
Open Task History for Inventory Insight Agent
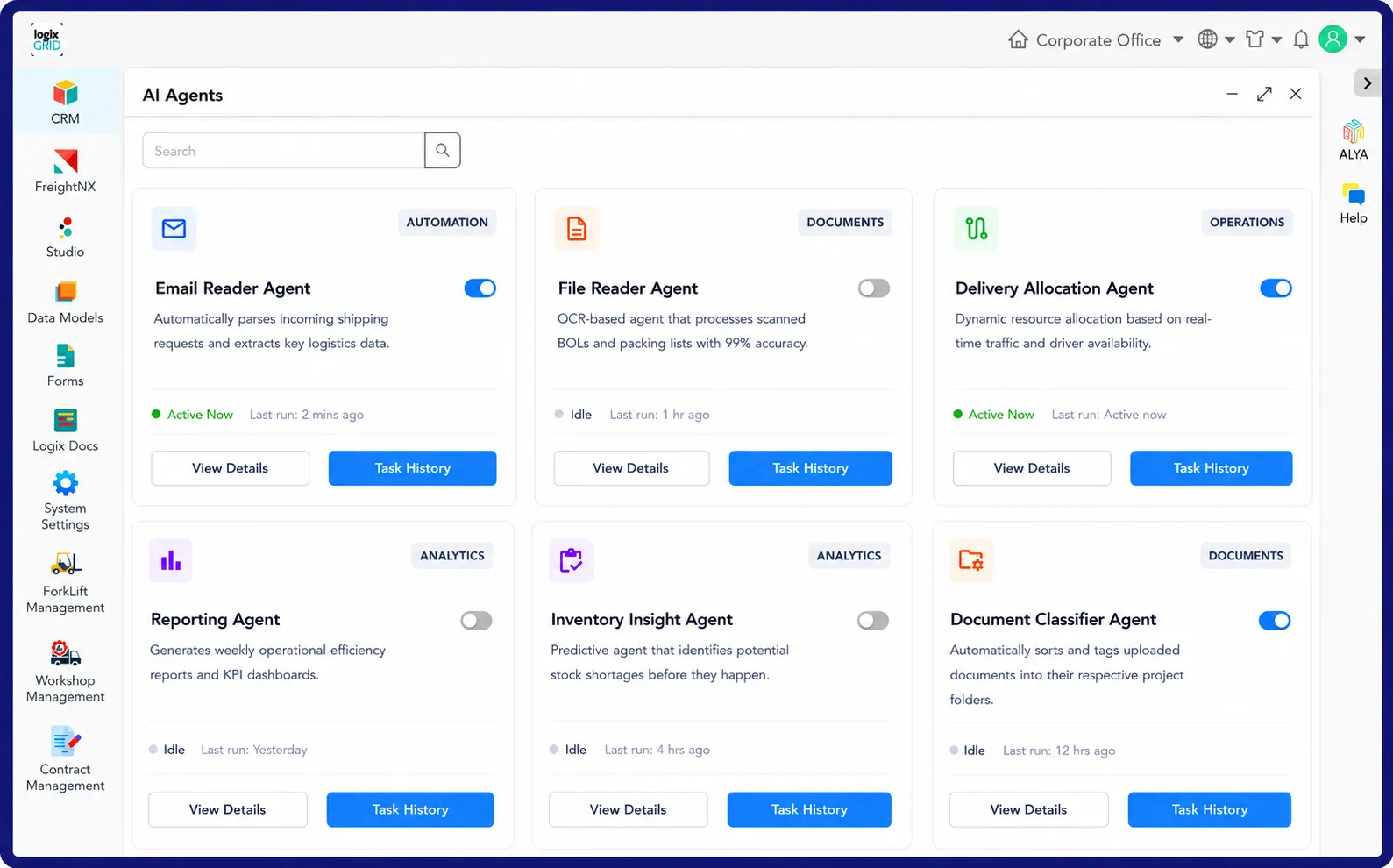coord(810,810)
